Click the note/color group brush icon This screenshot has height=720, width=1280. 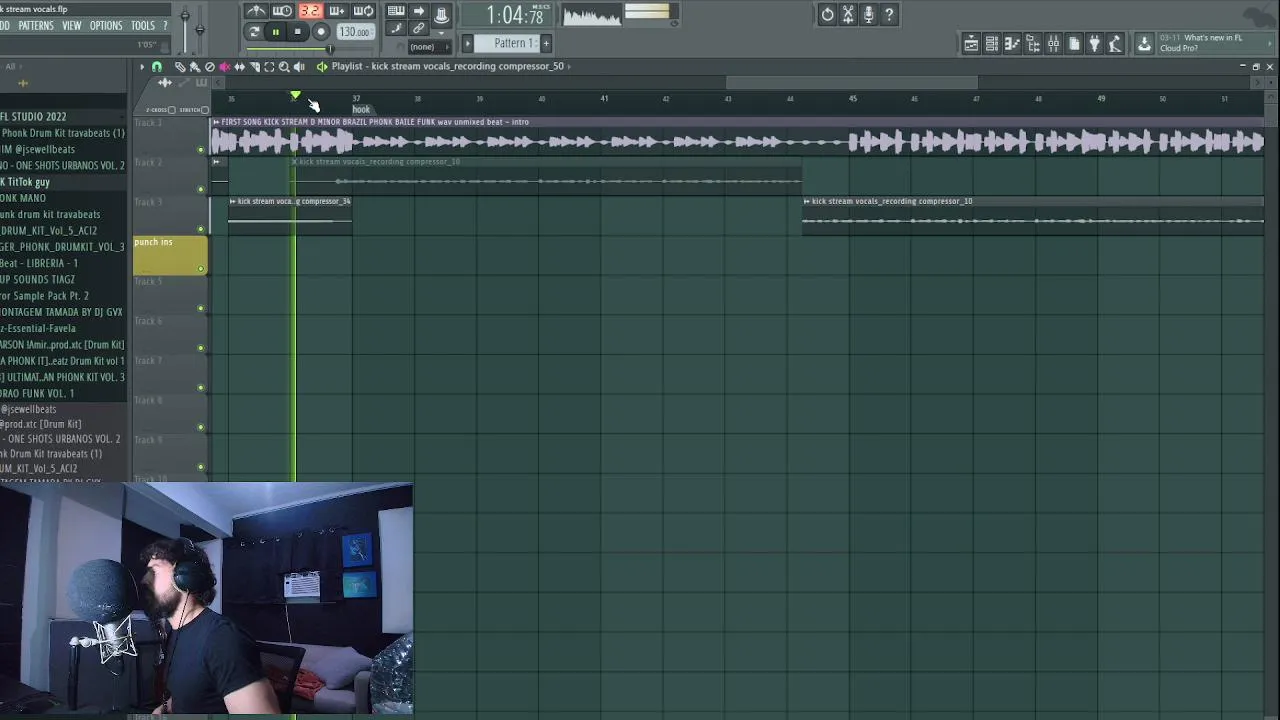point(396,29)
